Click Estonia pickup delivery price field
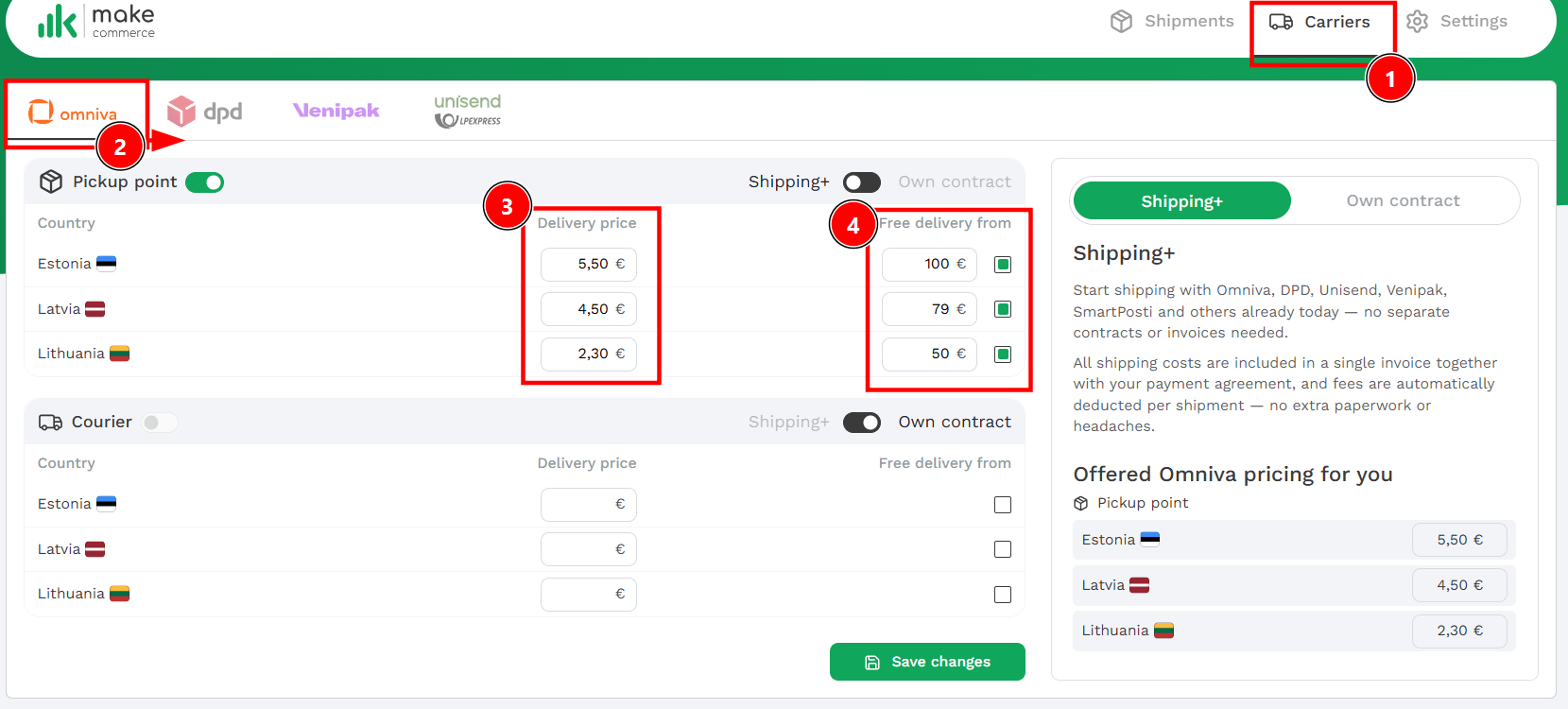 point(588,265)
